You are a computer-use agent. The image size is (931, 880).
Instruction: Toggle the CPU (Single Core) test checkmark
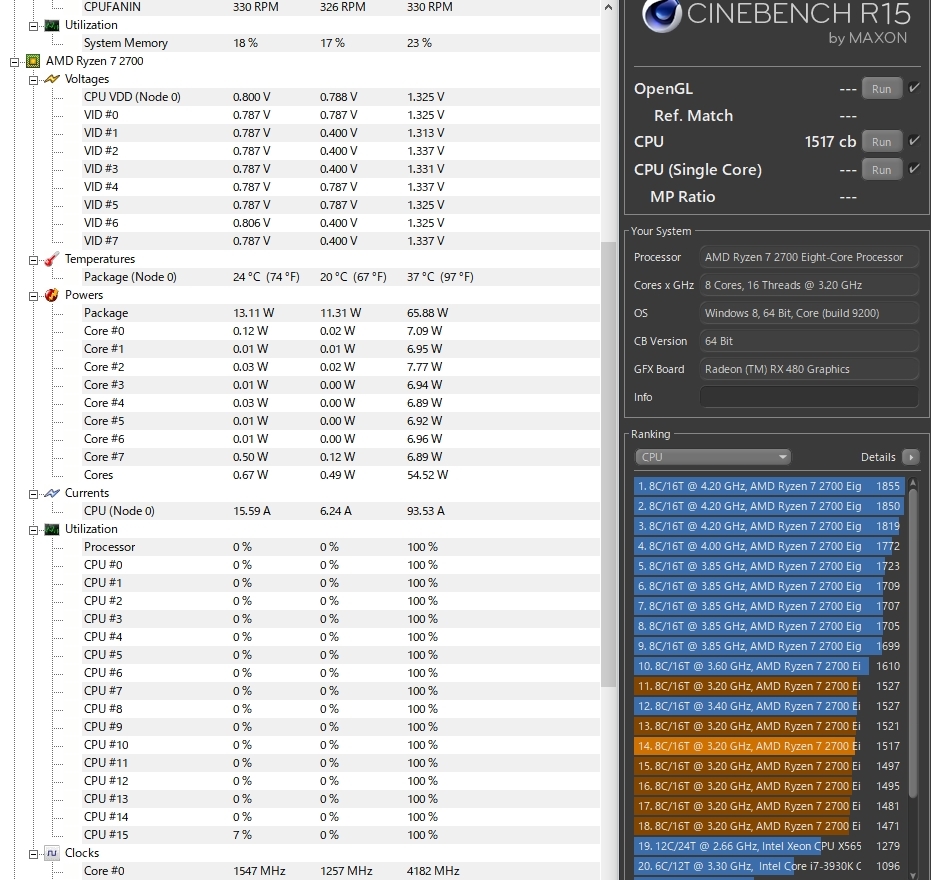point(914,169)
